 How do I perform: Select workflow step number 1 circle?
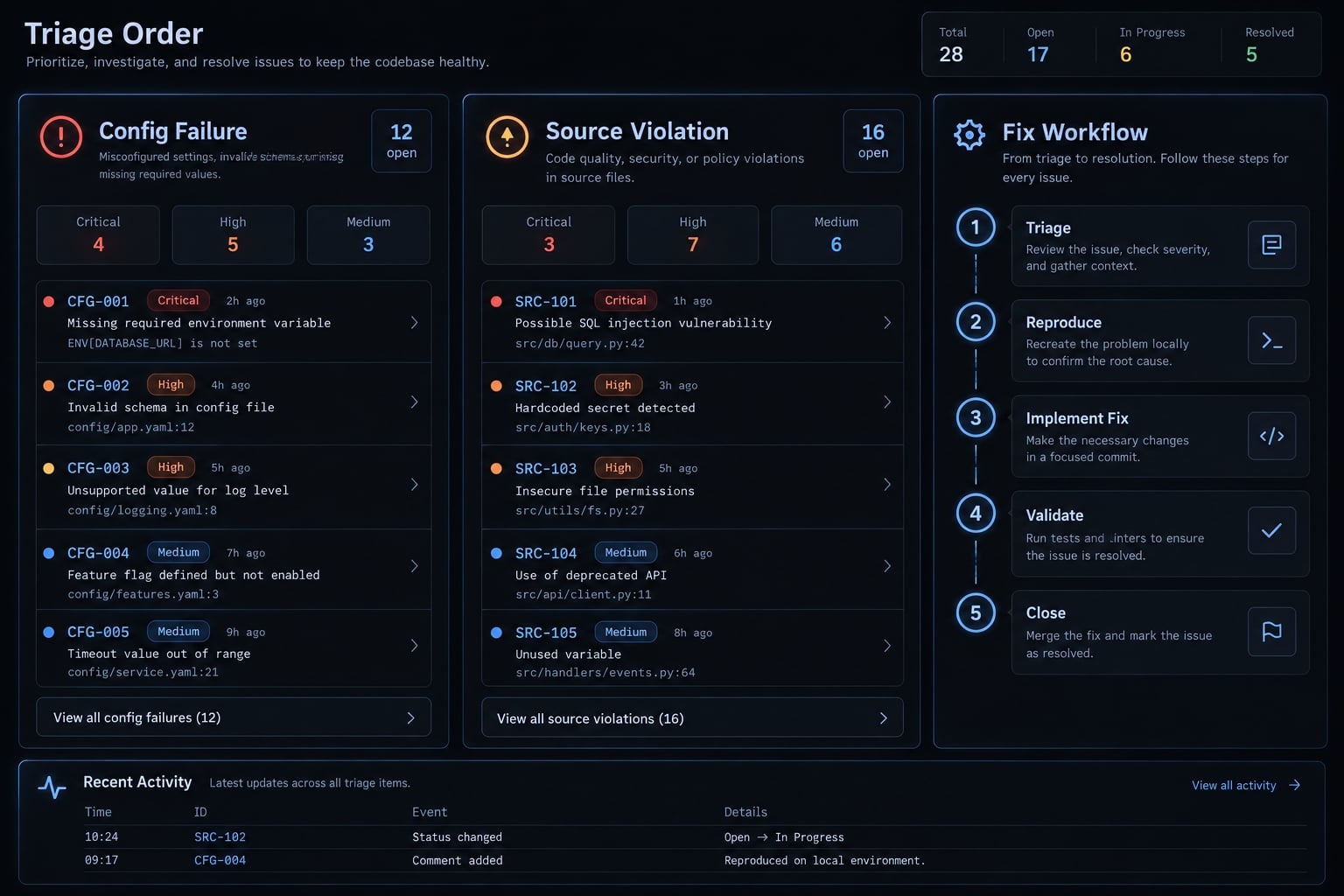click(x=976, y=227)
